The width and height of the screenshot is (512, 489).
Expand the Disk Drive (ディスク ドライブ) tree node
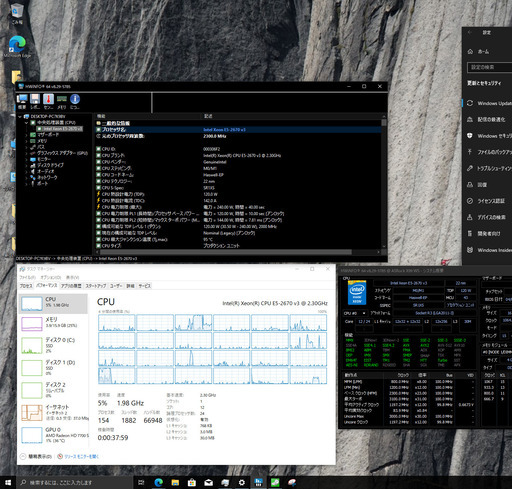click(x=26, y=165)
